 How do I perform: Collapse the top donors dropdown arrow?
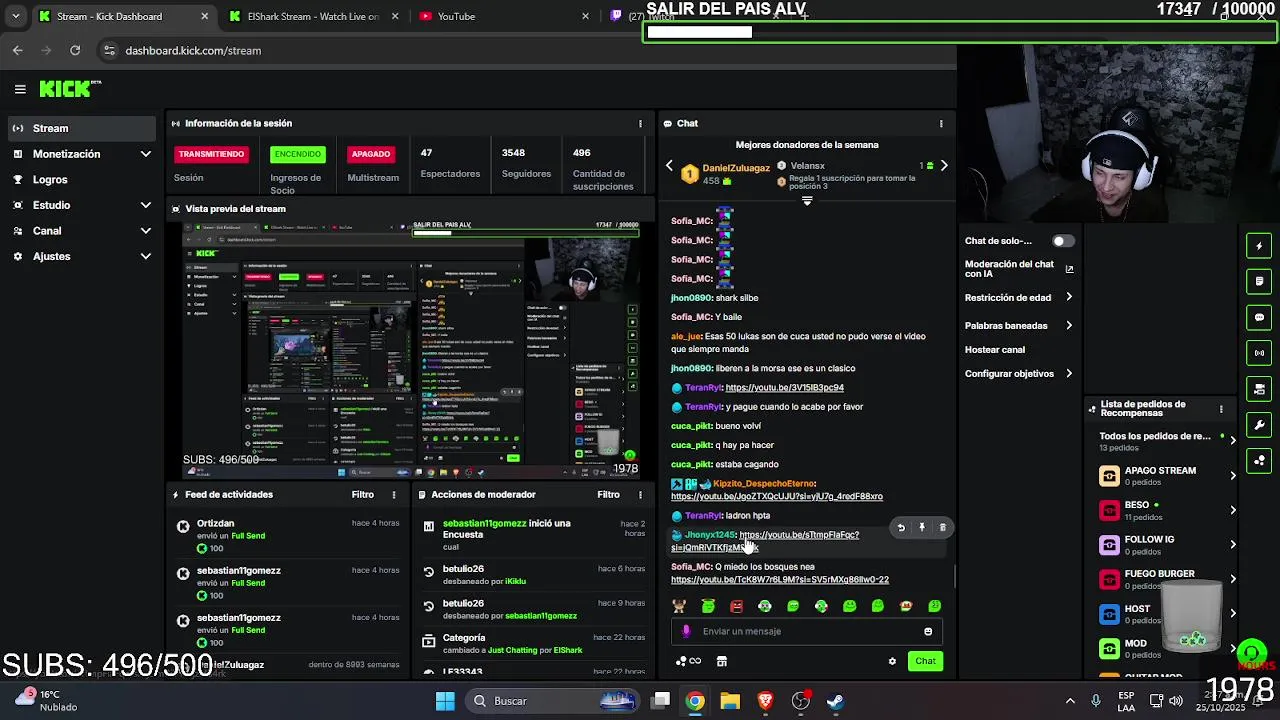[x=807, y=200]
